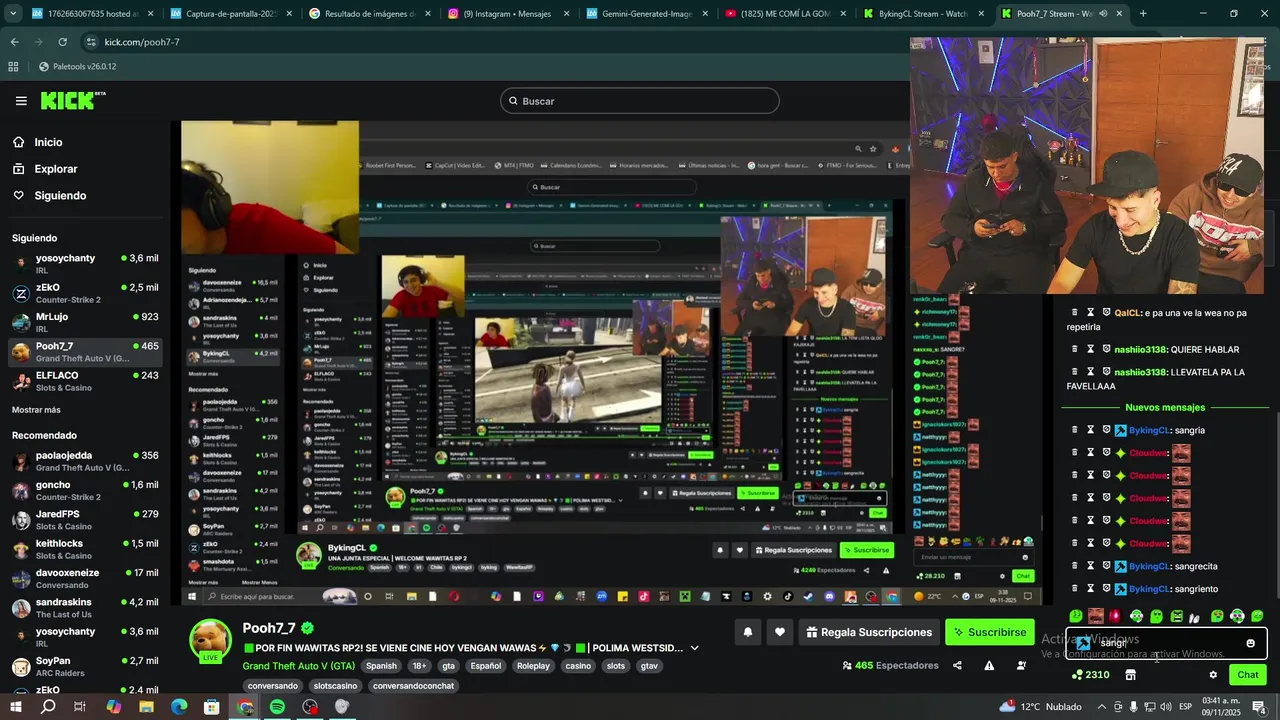Click the Suscribirse button
The width and height of the screenshot is (1280, 720).
[990, 632]
